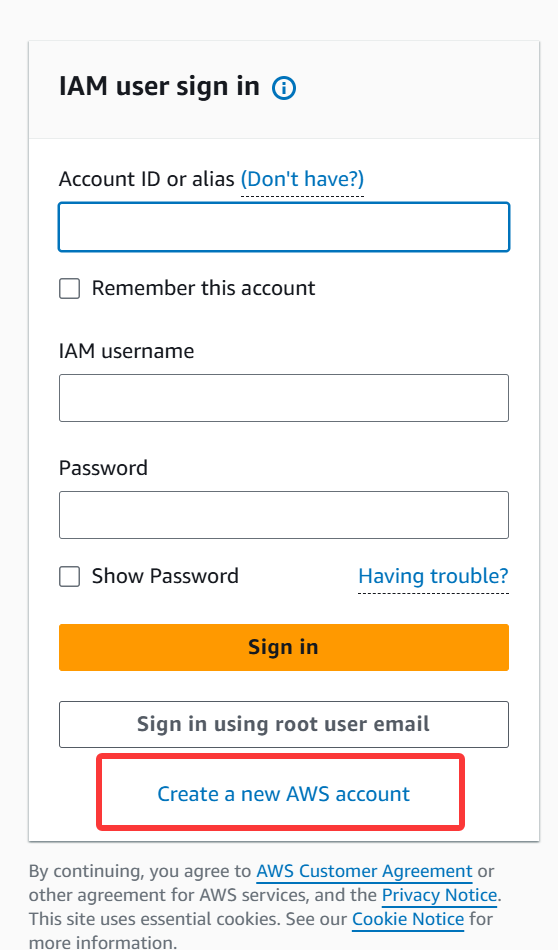This screenshot has height=950, width=558.
Task: Open the AWS Customer Agreement link
Action: [x=364, y=871]
